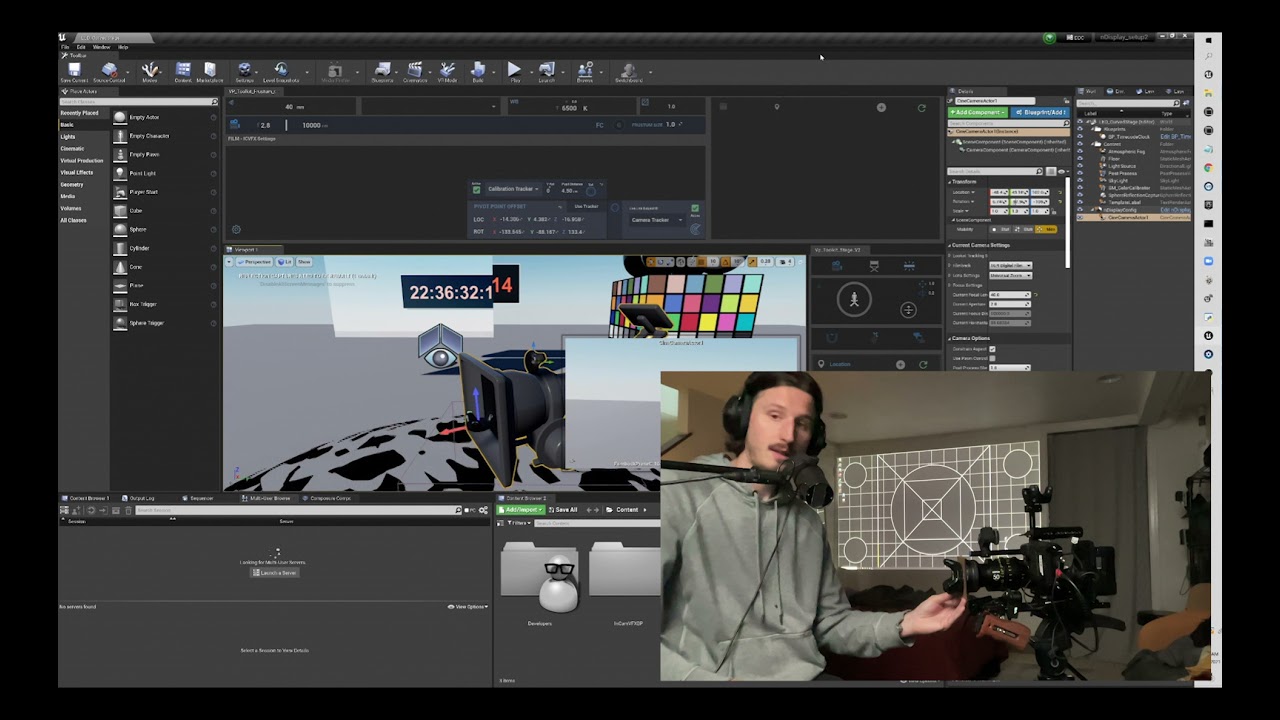Open the Window menu
This screenshot has width=1280, height=720.
click(102, 47)
